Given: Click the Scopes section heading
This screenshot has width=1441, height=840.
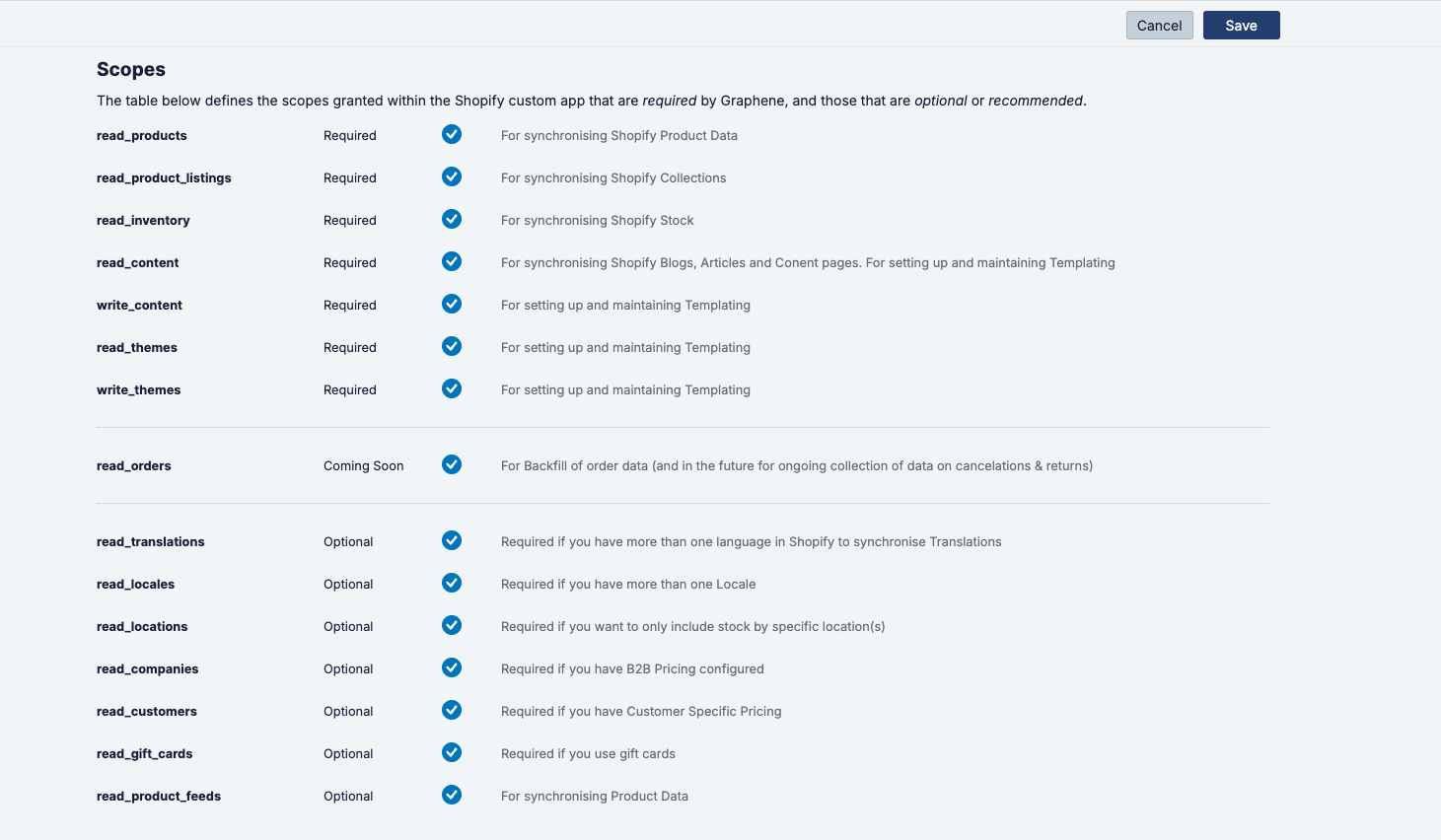Looking at the screenshot, I should (131, 69).
